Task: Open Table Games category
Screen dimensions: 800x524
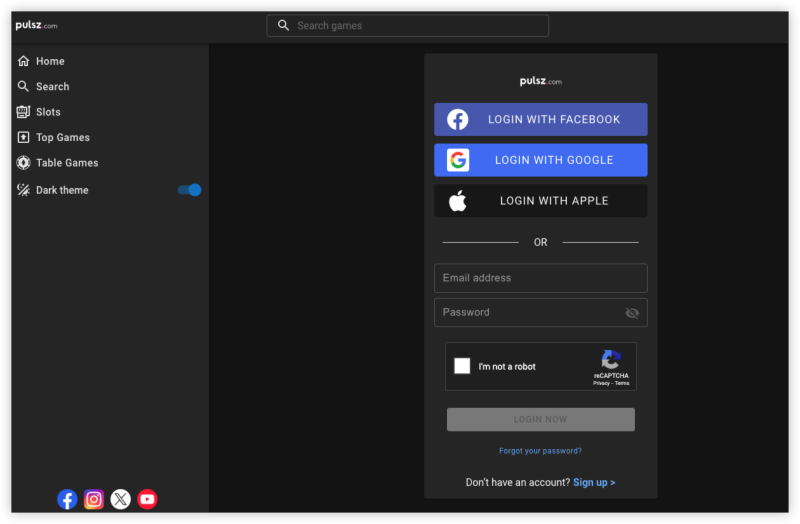Action: point(67,163)
